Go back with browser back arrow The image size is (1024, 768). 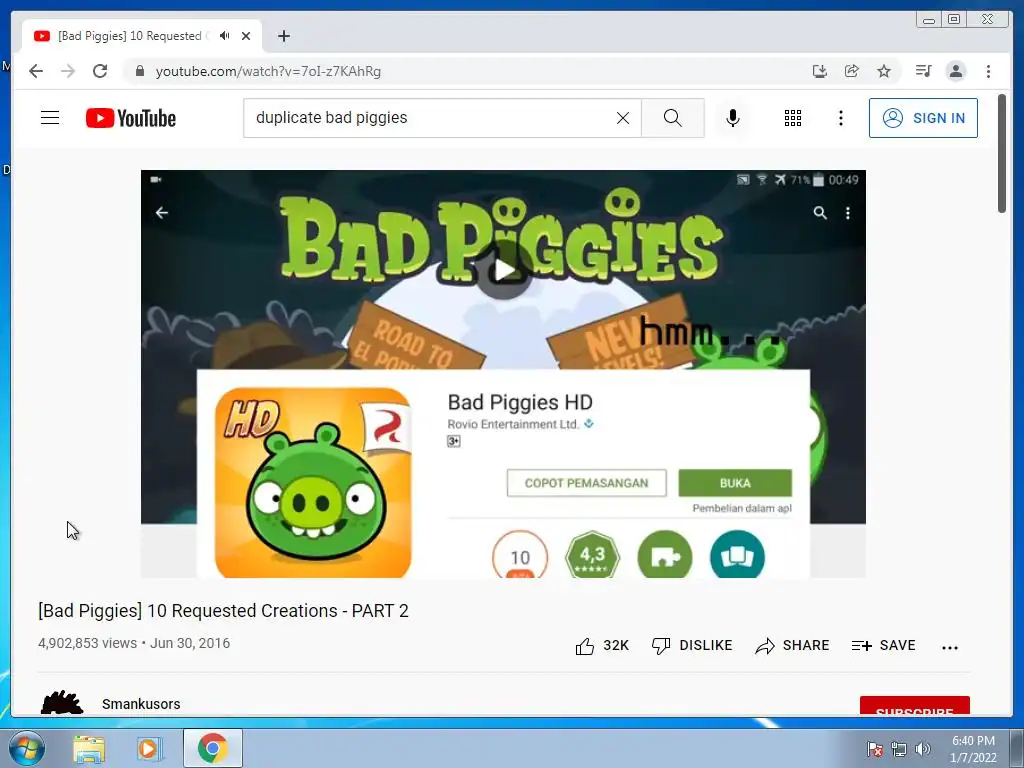click(36, 71)
